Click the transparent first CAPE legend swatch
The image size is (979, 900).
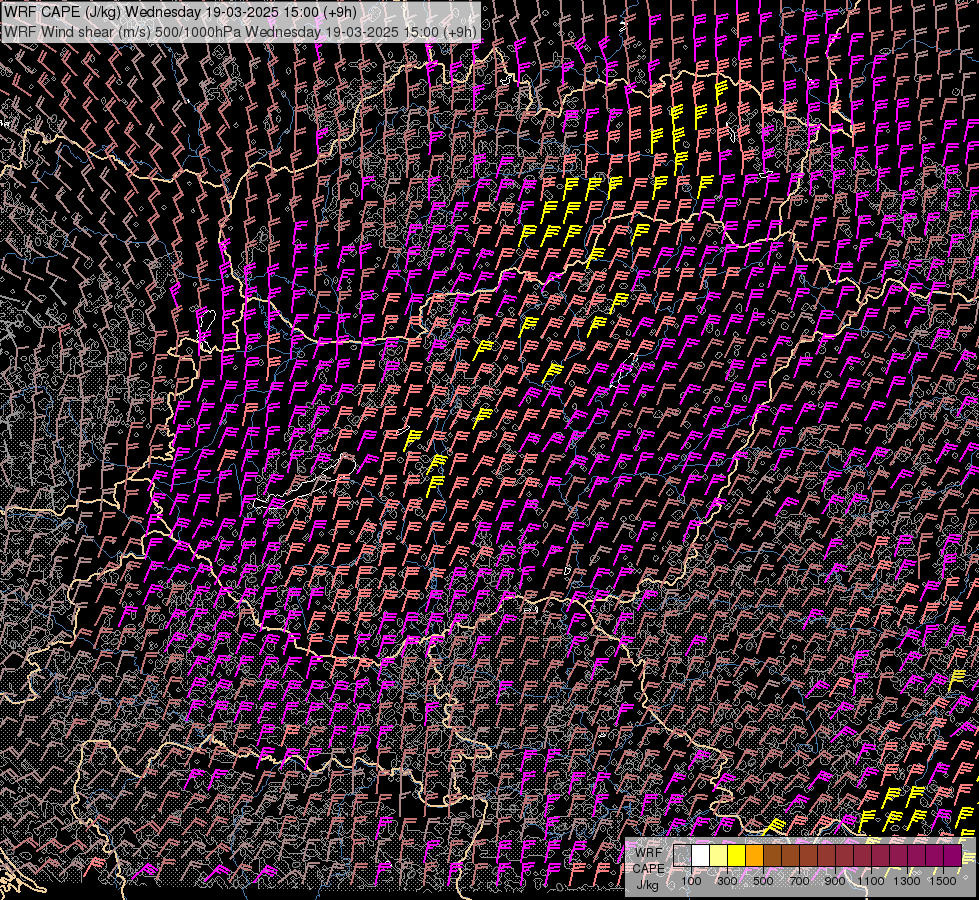pyautogui.click(x=682, y=855)
